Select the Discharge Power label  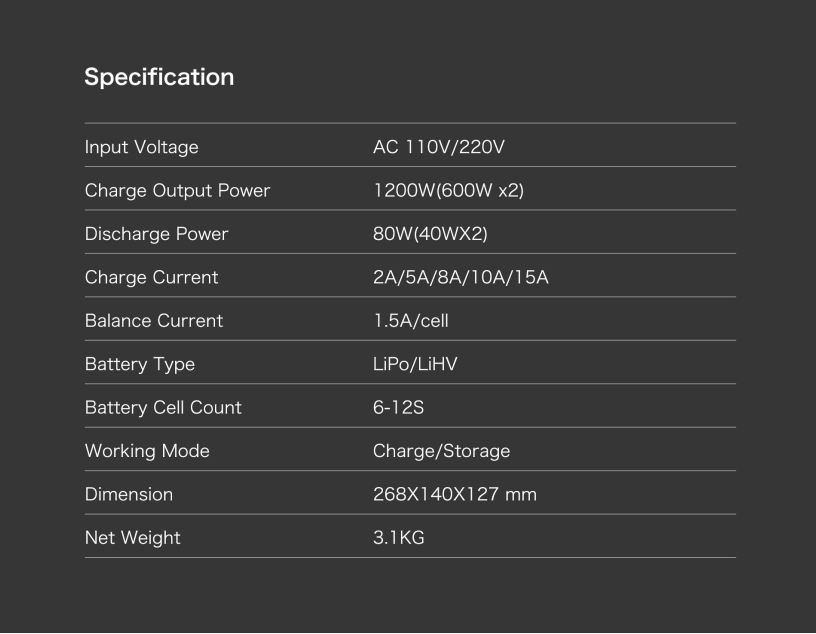(157, 234)
